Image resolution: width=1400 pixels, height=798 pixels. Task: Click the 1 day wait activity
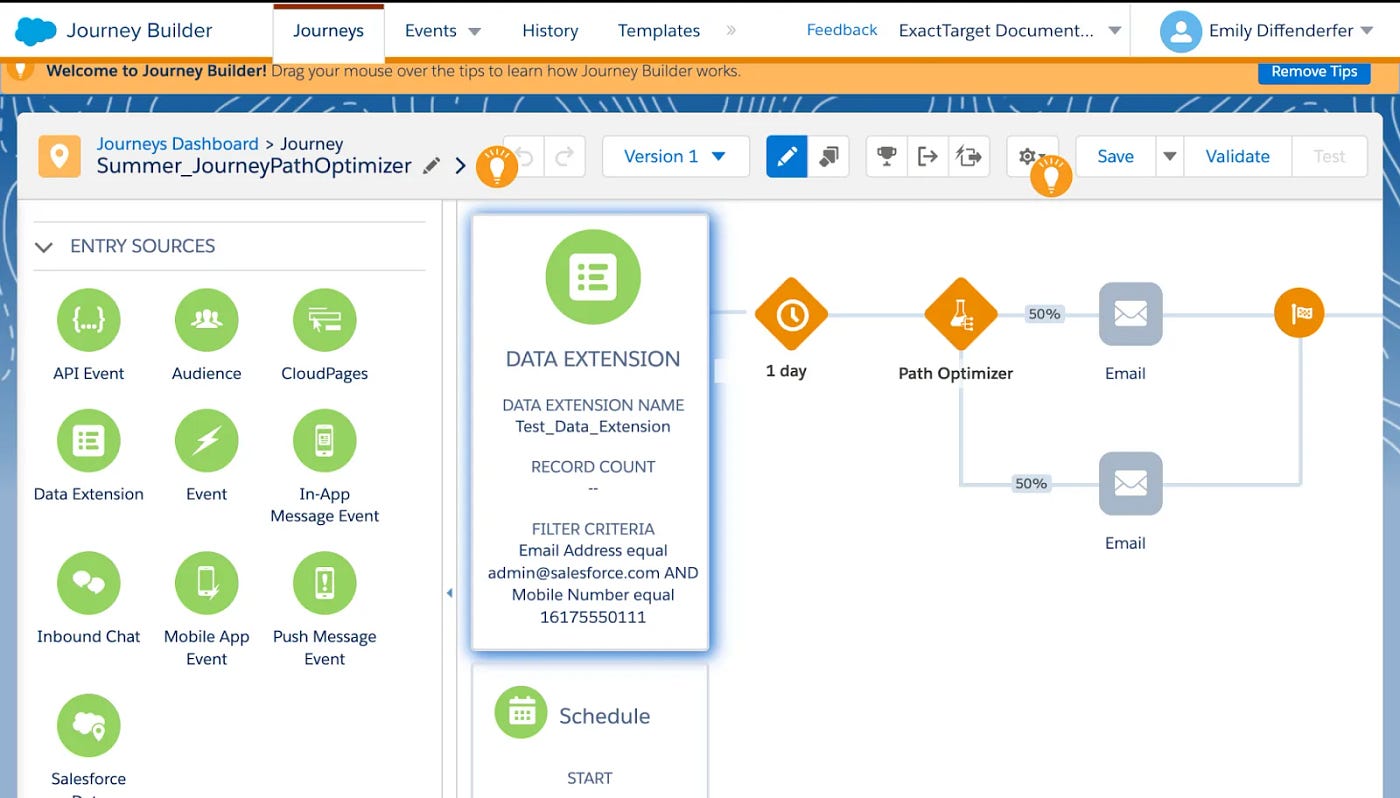[791, 314]
